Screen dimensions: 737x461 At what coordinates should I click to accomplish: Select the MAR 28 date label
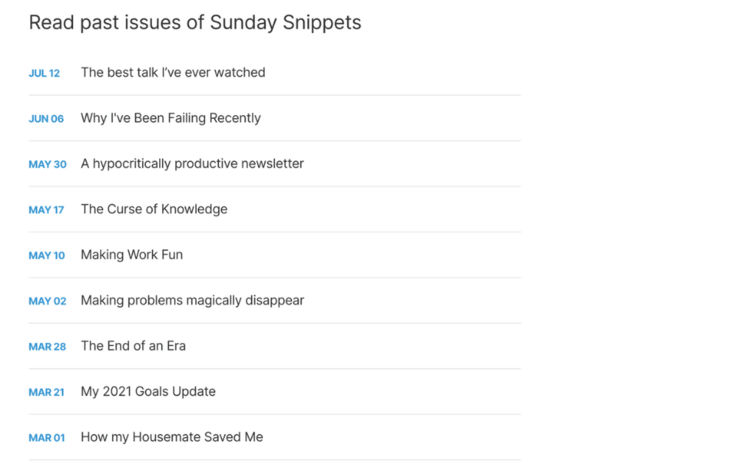pyautogui.click(x=47, y=347)
